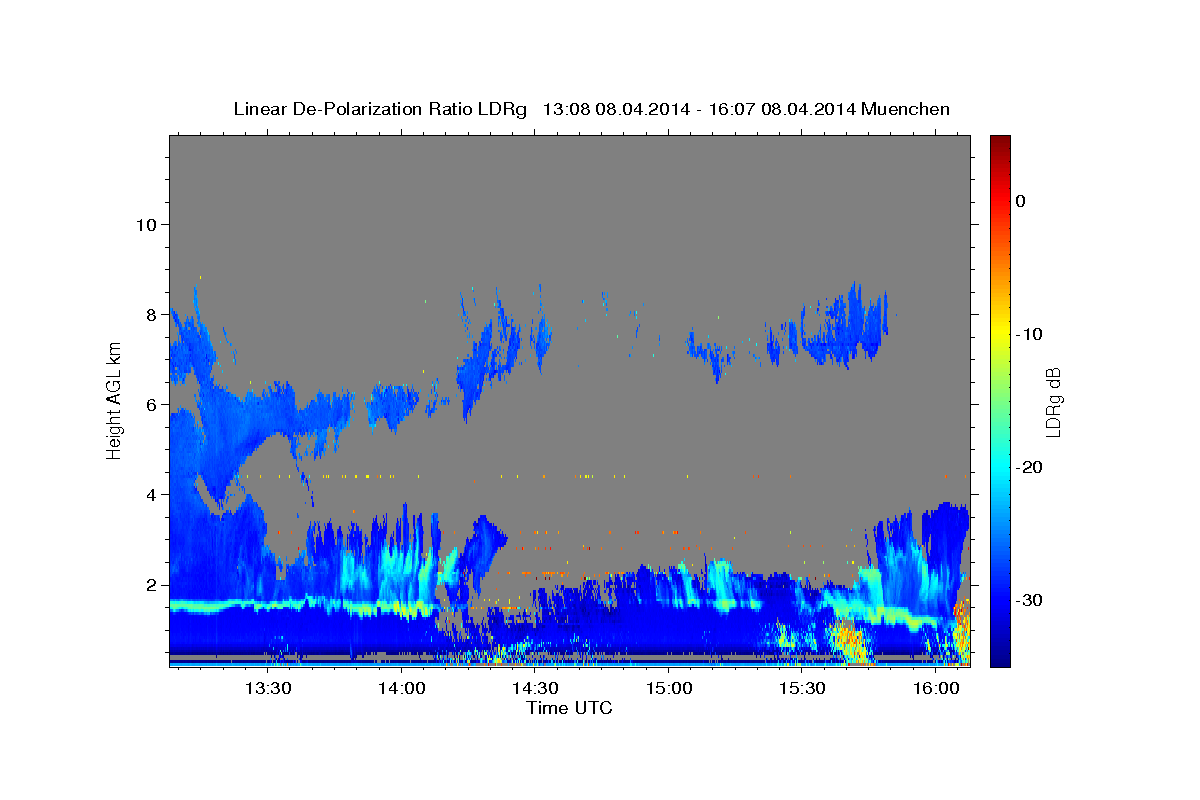Click the 'LDRg dB' colorbar label
1200x800 pixels.
(x=1053, y=402)
